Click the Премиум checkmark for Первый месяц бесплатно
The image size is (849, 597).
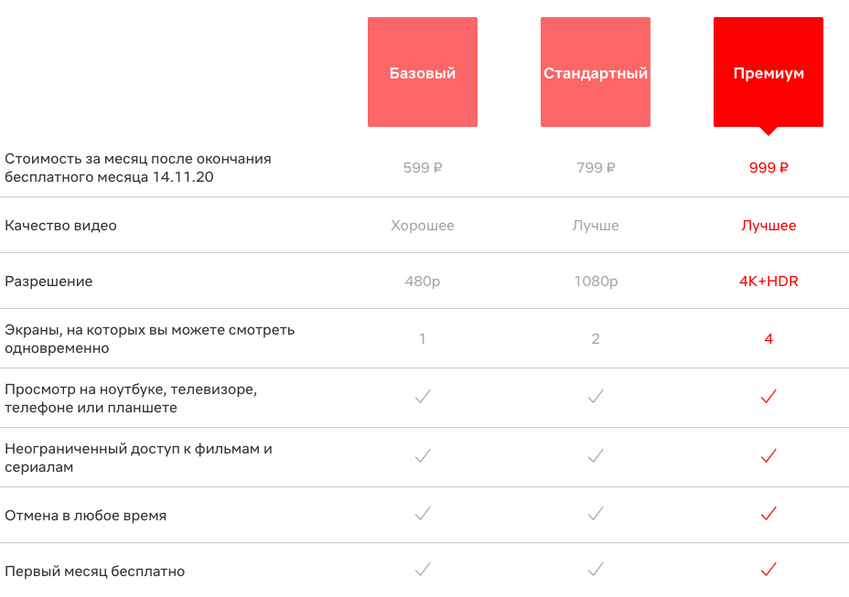[x=768, y=570]
